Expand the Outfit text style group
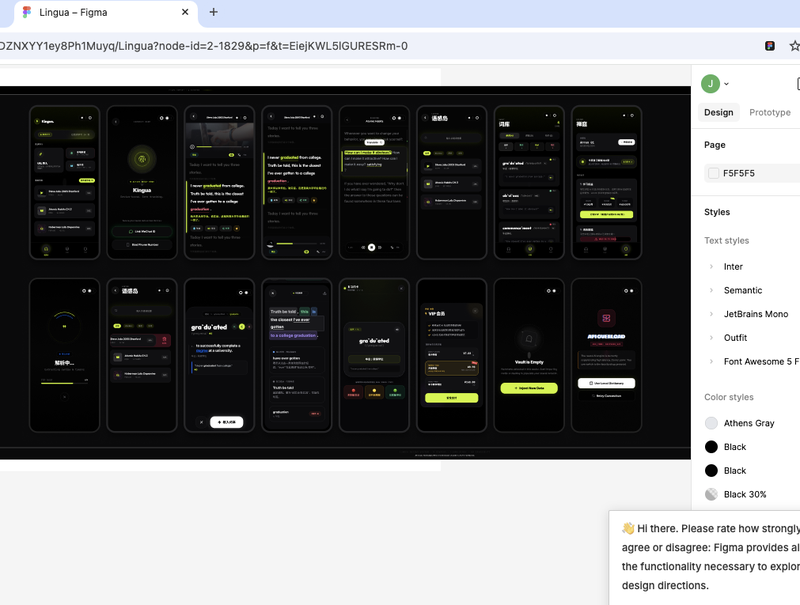The width and height of the screenshot is (800, 605). [x=711, y=338]
